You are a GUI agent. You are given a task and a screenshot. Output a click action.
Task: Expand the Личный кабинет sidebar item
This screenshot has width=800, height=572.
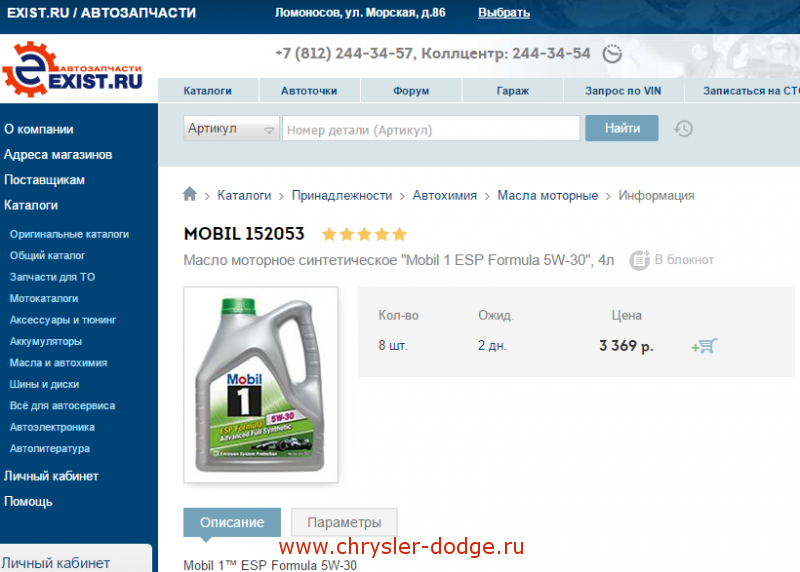pos(51,476)
